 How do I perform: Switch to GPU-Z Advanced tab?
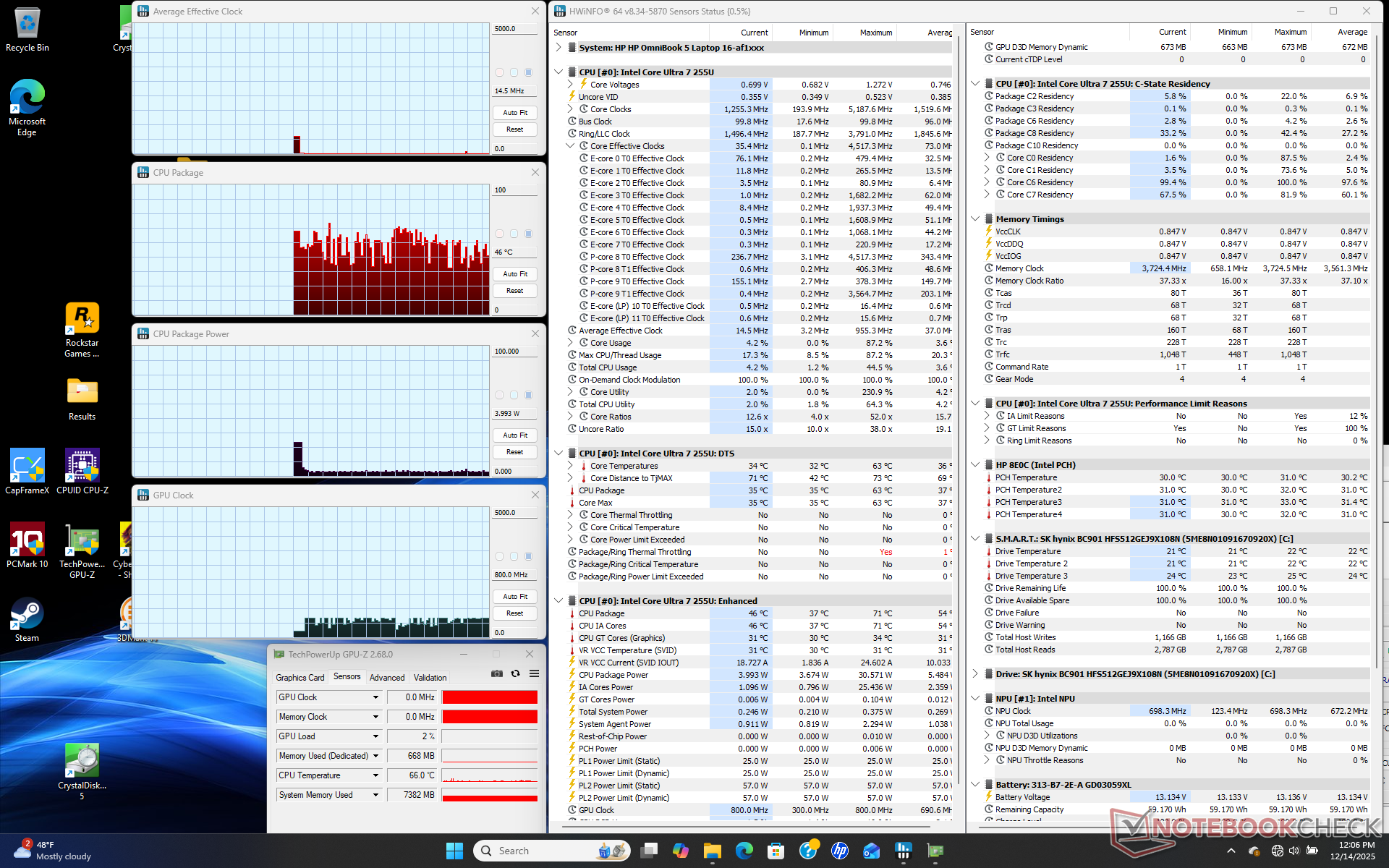387,678
